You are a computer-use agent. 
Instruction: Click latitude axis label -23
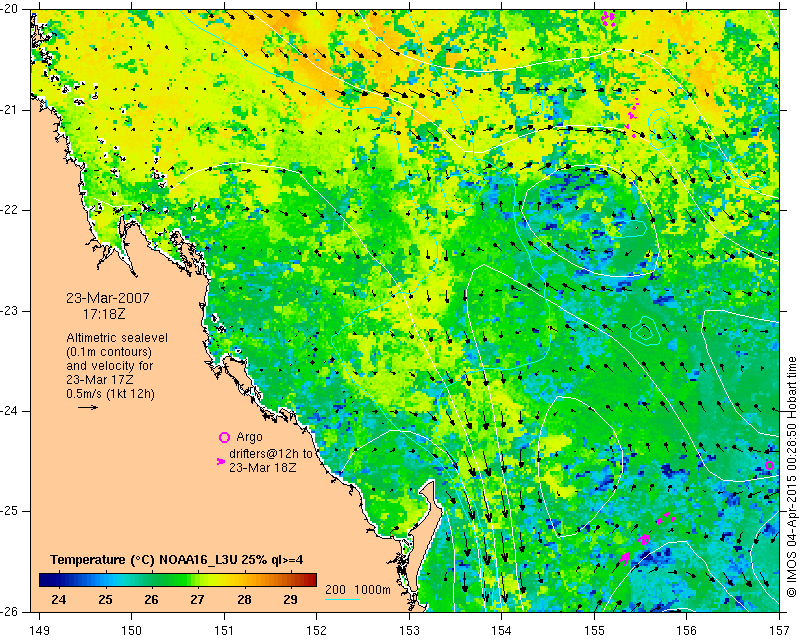[x=10, y=311]
